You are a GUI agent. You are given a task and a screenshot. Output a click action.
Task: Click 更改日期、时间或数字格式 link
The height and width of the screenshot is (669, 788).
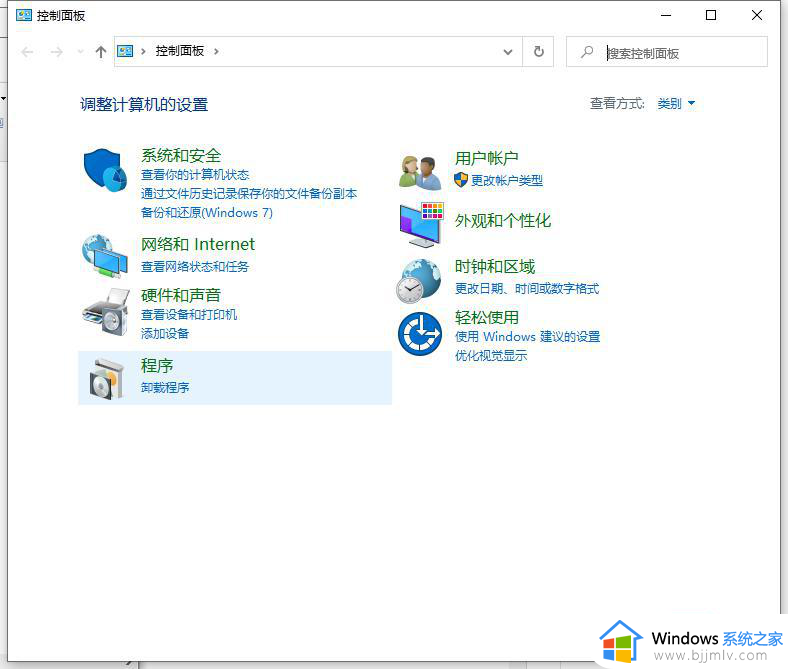[x=527, y=289]
